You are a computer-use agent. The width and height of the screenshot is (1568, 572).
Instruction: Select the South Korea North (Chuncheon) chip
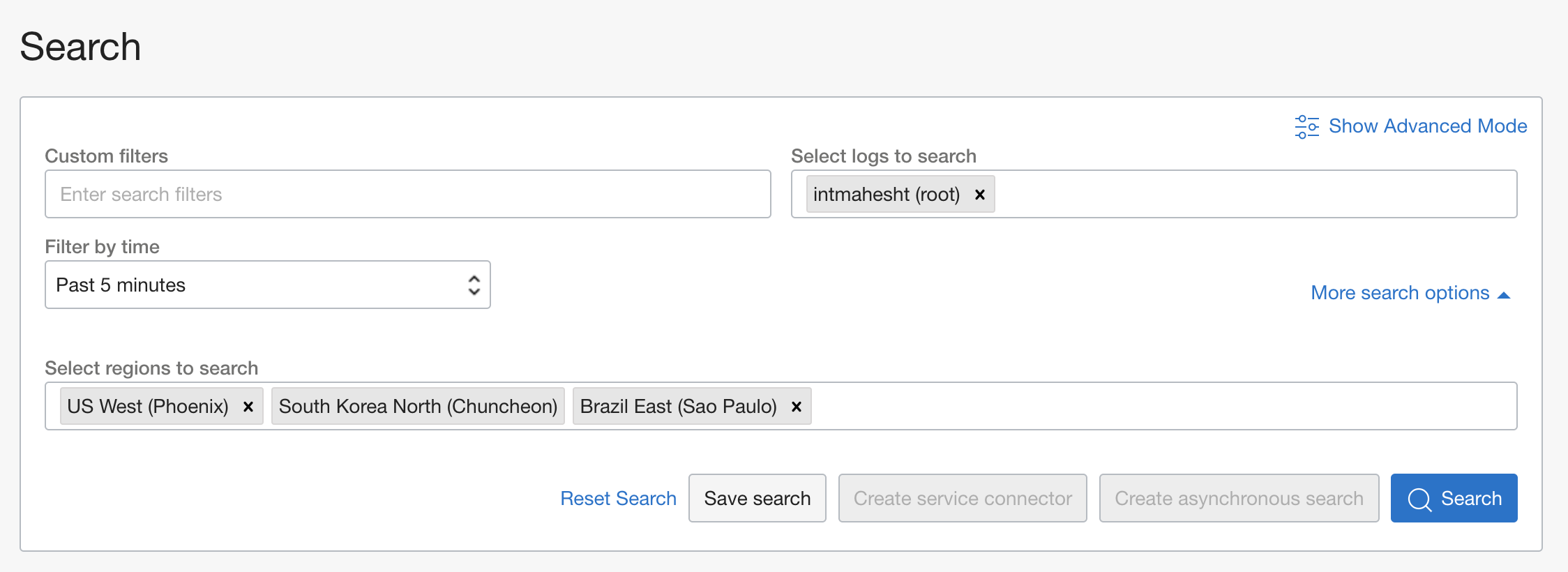click(x=417, y=406)
